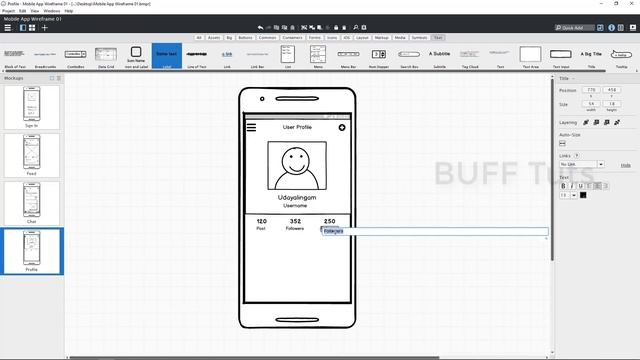Pick the Link control from library

pyautogui.click(x=227, y=56)
